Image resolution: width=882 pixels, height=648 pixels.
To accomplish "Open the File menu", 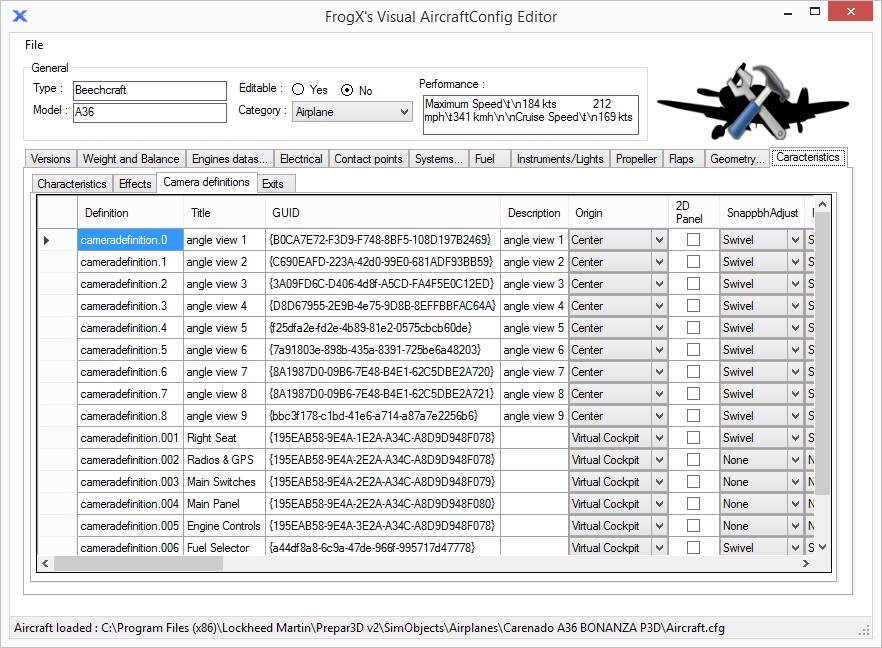I will [34, 44].
